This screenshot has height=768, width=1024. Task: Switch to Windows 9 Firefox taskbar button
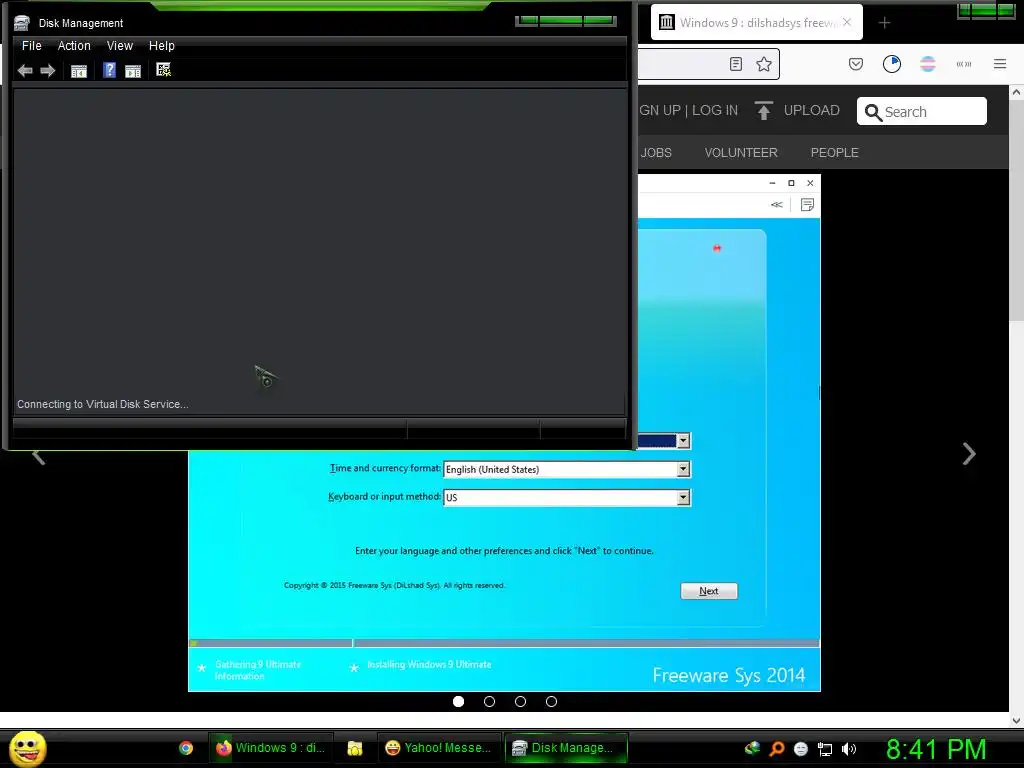coord(271,748)
